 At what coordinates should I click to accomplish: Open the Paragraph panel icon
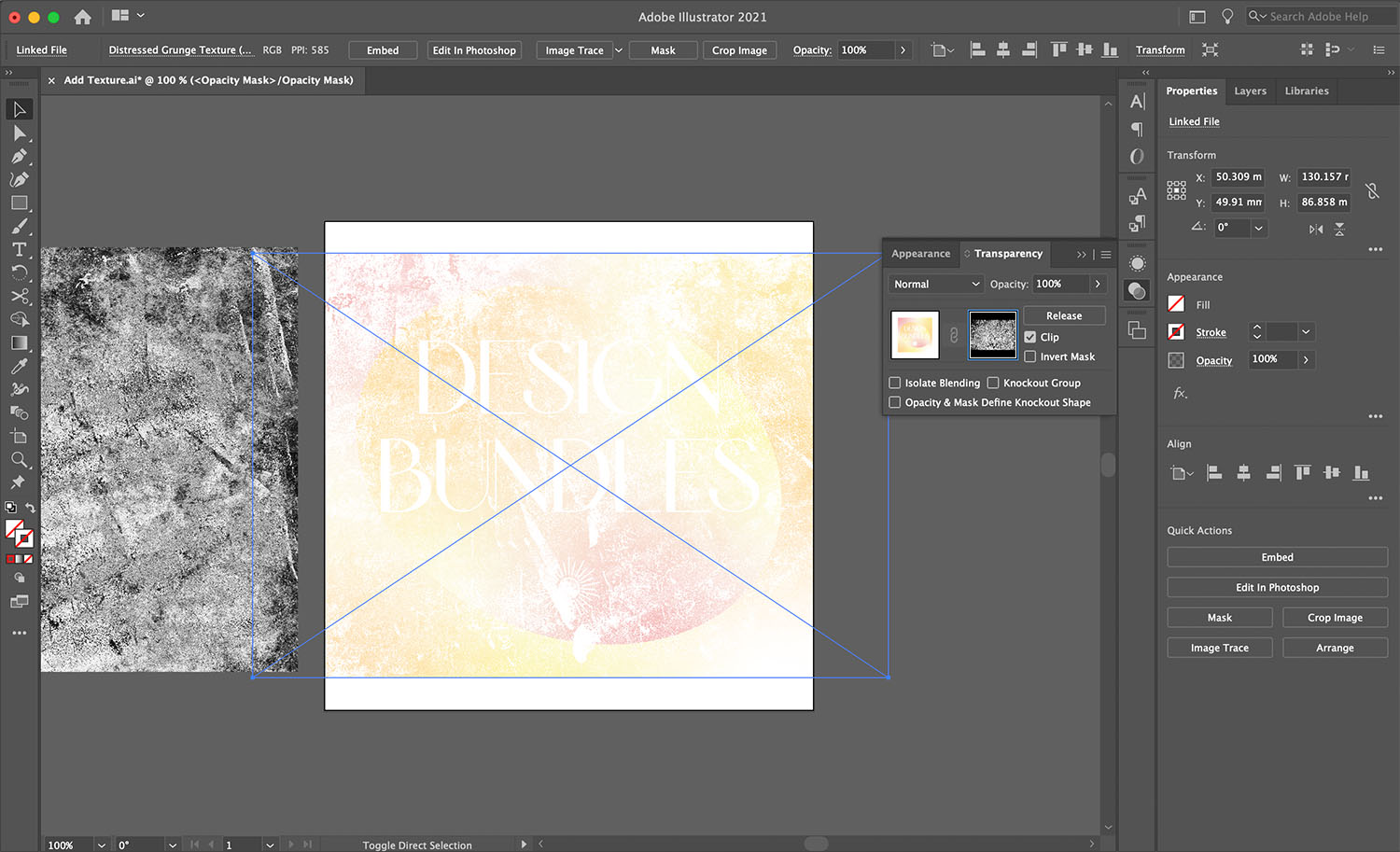click(1137, 129)
